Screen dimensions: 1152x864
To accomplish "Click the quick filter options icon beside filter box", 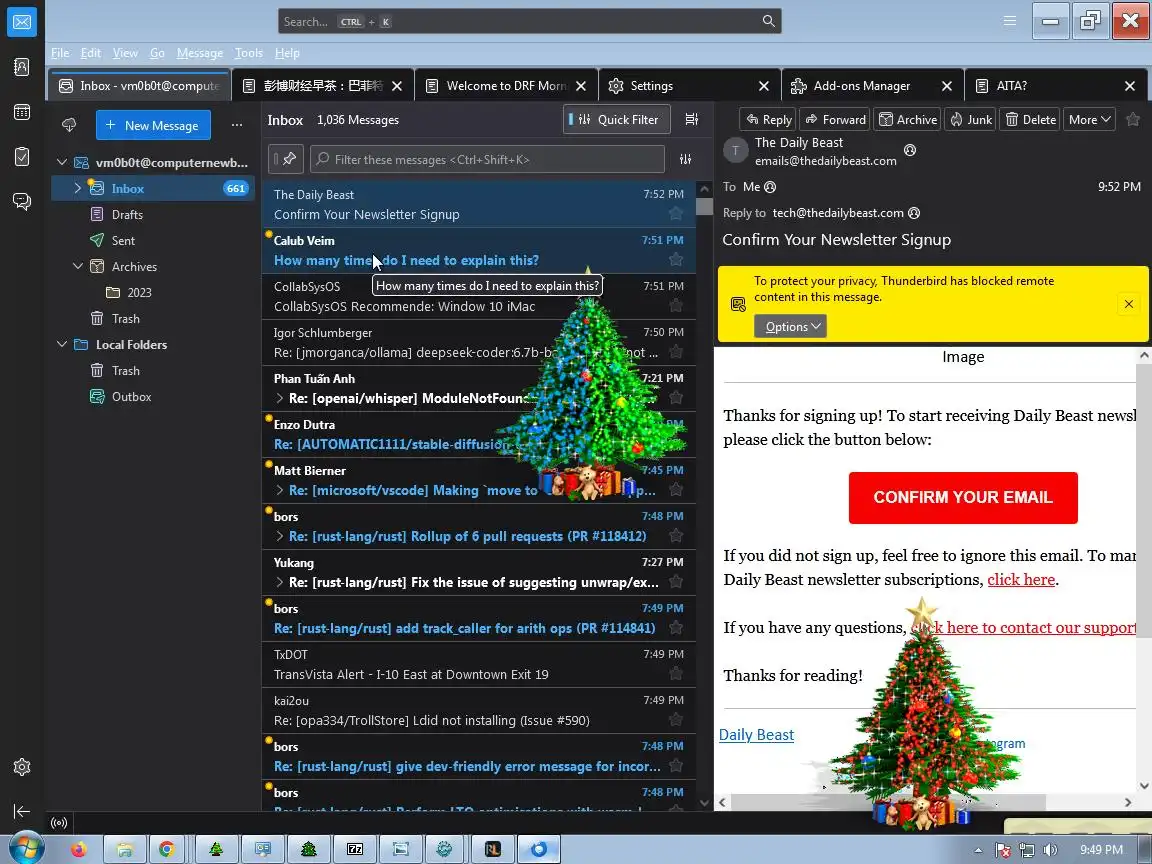I will coord(685,159).
